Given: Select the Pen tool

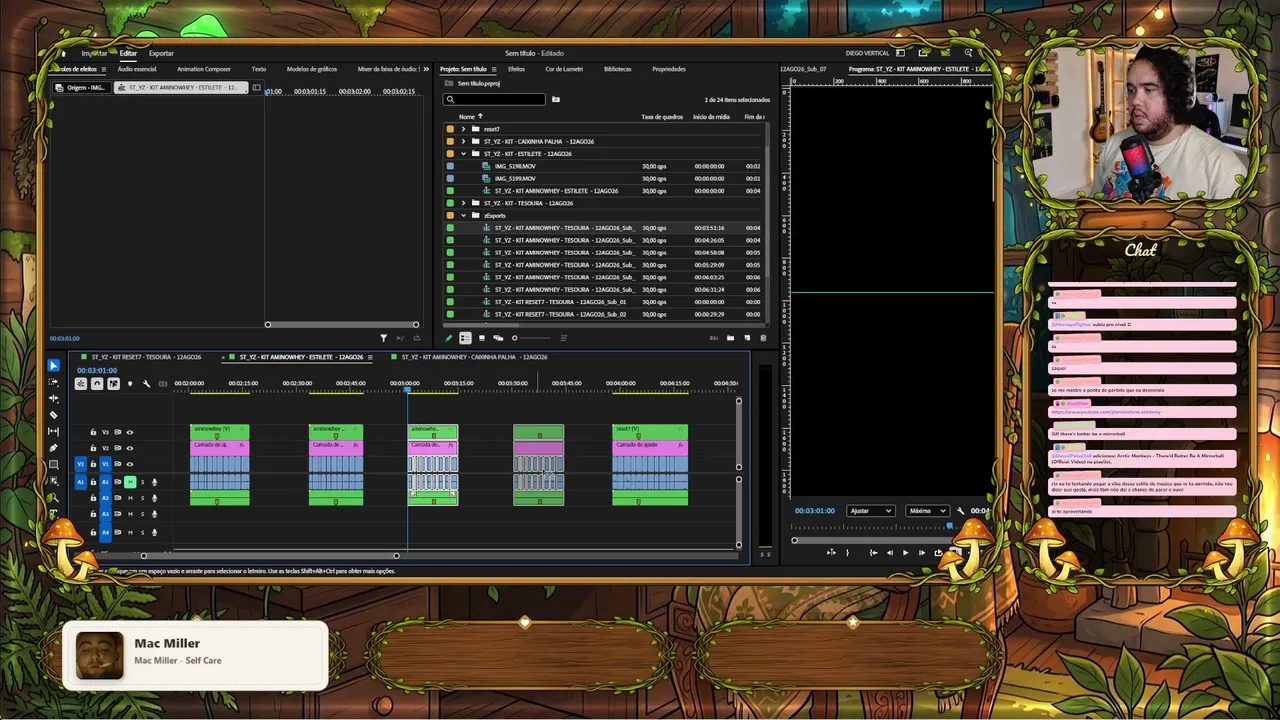Looking at the screenshot, I should click(54, 448).
